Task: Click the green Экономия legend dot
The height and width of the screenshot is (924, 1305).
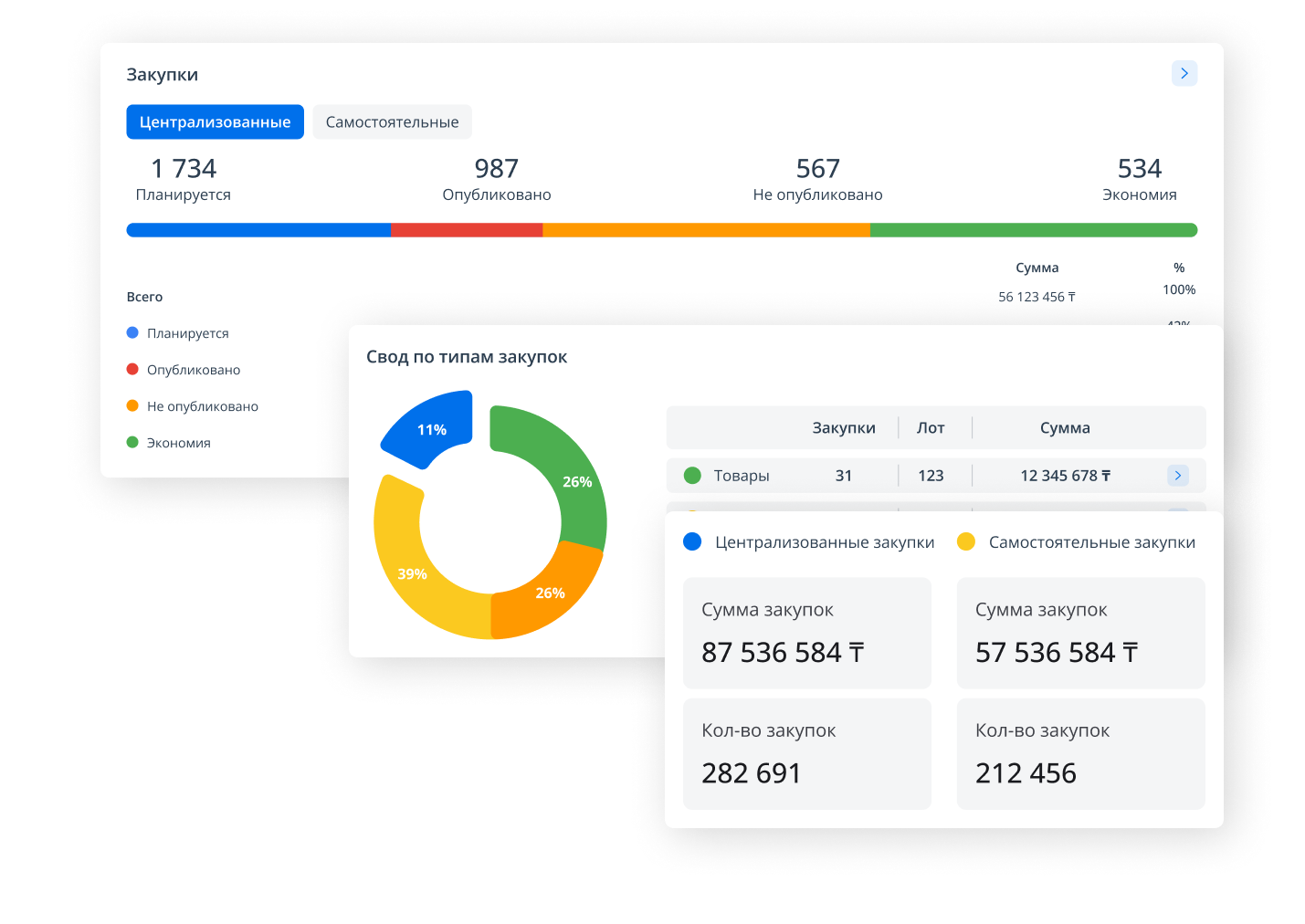Action: (x=132, y=443)
